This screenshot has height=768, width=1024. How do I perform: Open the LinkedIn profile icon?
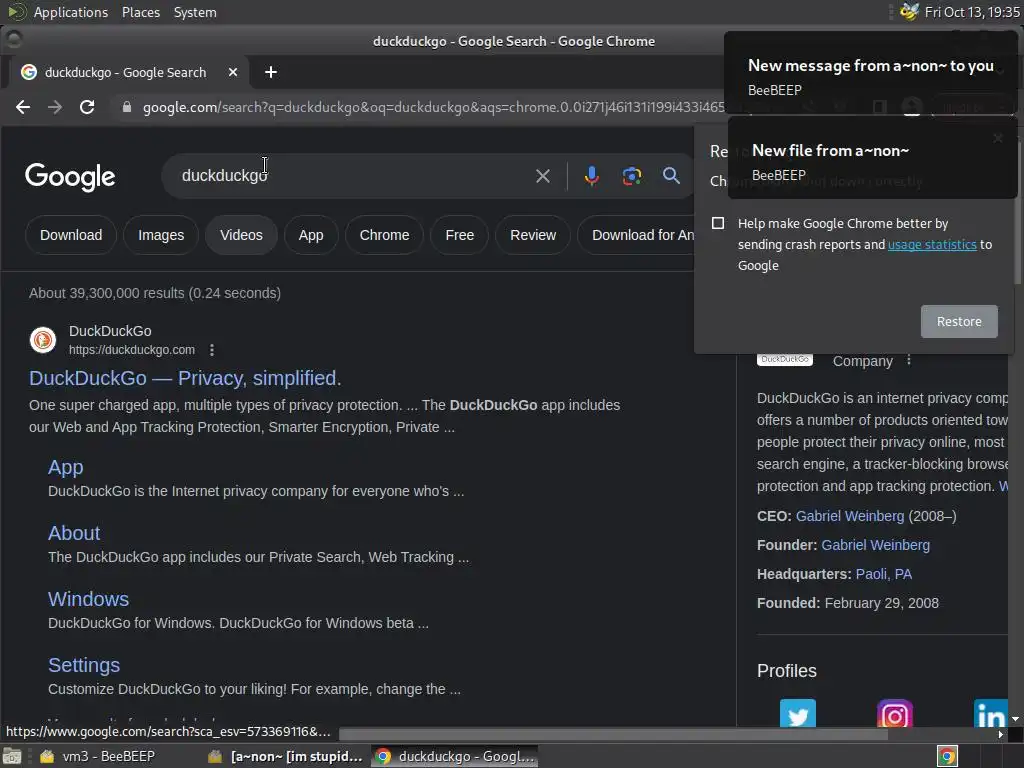click(991, 714)
